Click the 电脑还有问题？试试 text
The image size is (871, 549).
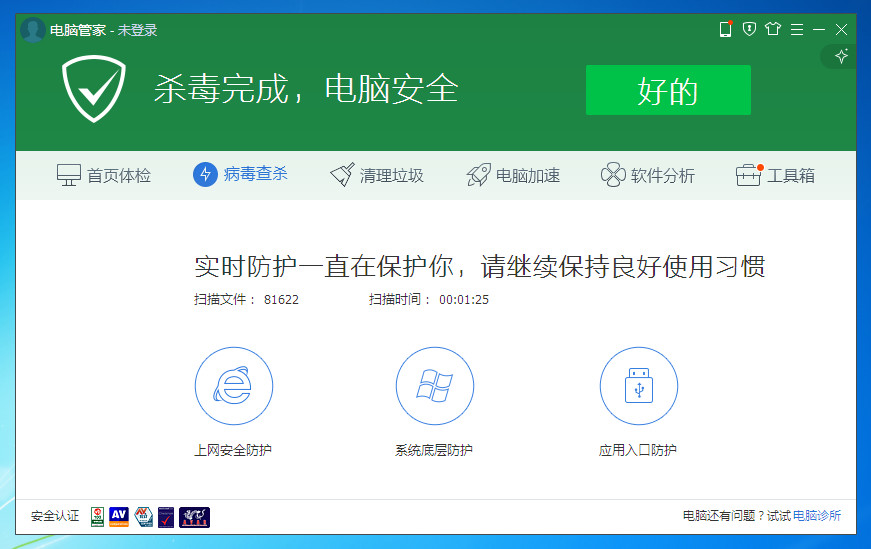[737, 516]
